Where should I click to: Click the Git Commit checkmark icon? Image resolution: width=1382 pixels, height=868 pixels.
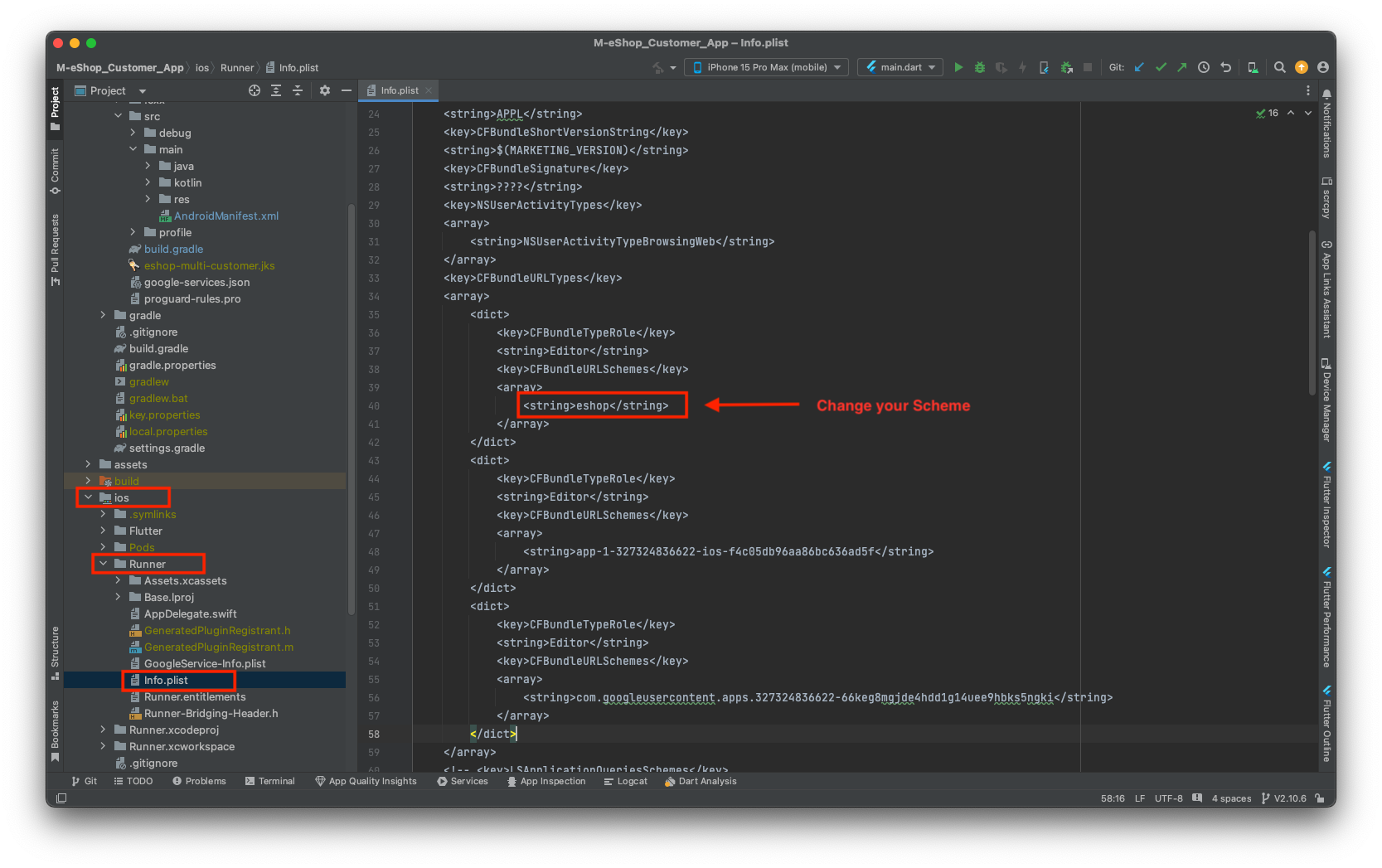click(1161, 67)
